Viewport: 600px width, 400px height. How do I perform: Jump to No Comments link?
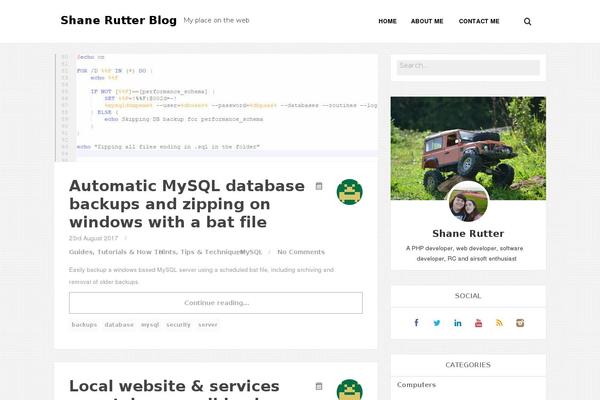pyautogui.click(x=301, y=252)
